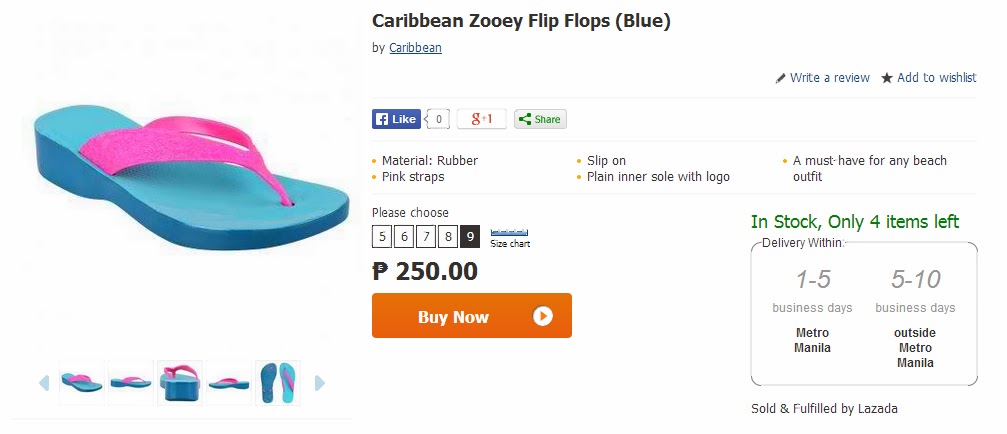
Task: Click the Facebook Like button
Action: pos(396,119)
